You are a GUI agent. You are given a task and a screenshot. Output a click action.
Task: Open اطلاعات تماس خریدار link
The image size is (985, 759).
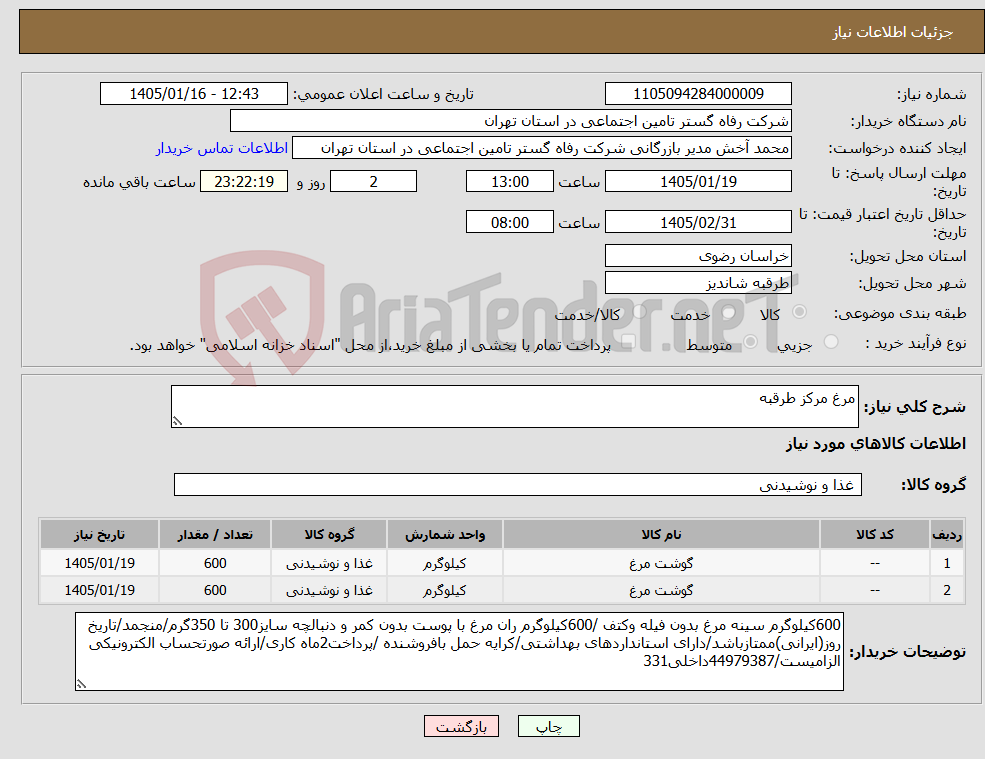tap(222, 148)
